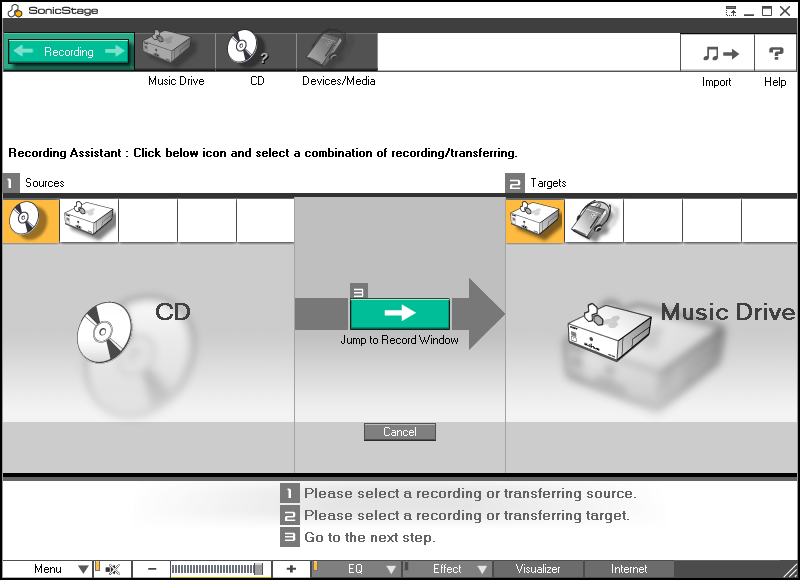
Task: Close the SonicStage window
Action: (785, 11)
